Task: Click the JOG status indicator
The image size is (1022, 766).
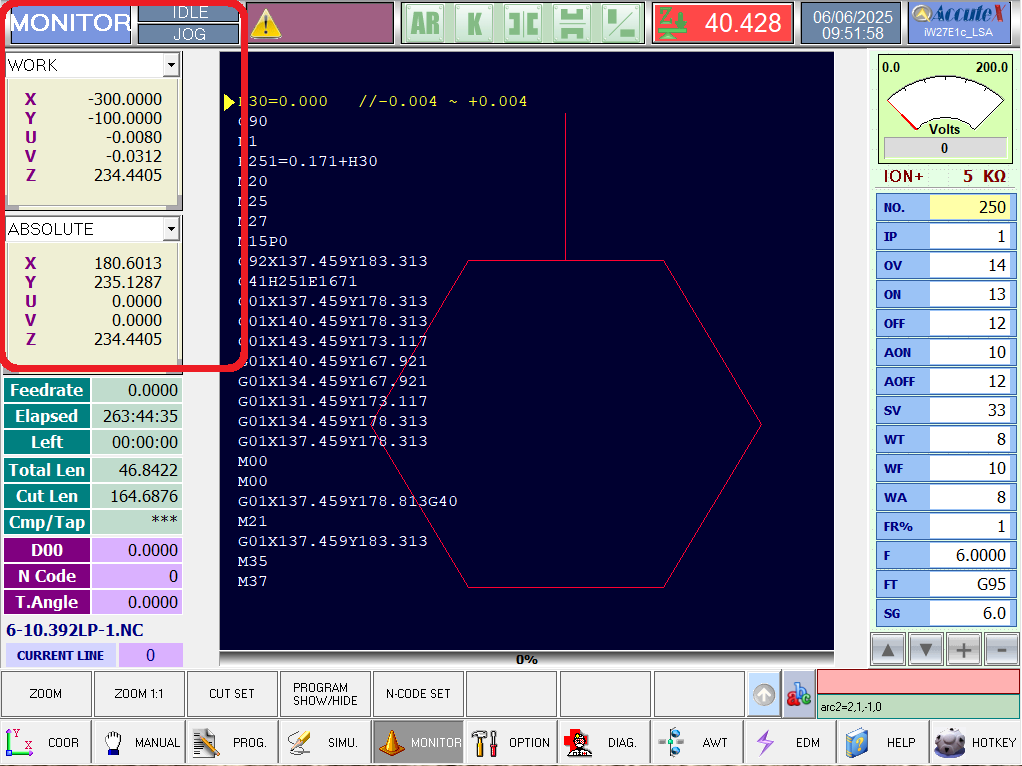Action: point(190,34)
